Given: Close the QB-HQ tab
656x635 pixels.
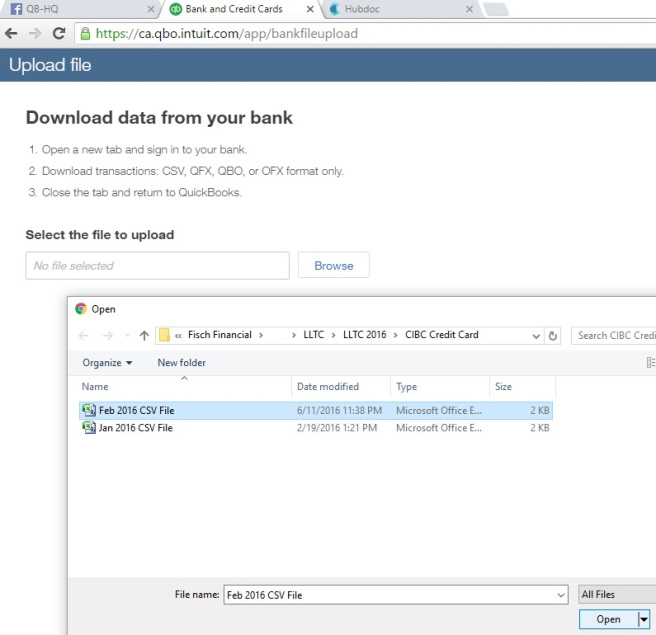Looking at the screenshot, I should [x=151, y=9].
